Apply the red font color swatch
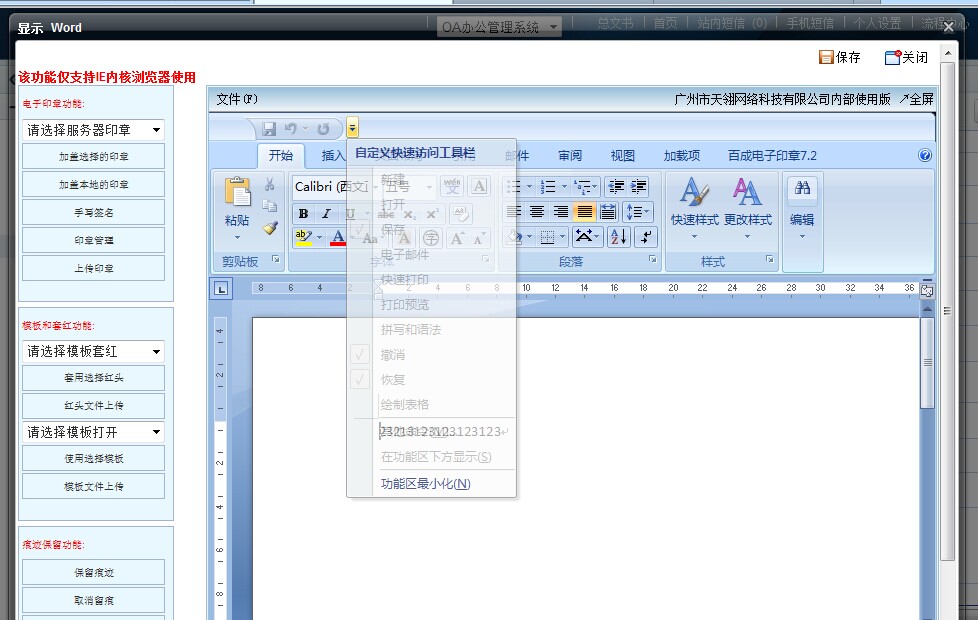978x620 pixels. point(337,237)
